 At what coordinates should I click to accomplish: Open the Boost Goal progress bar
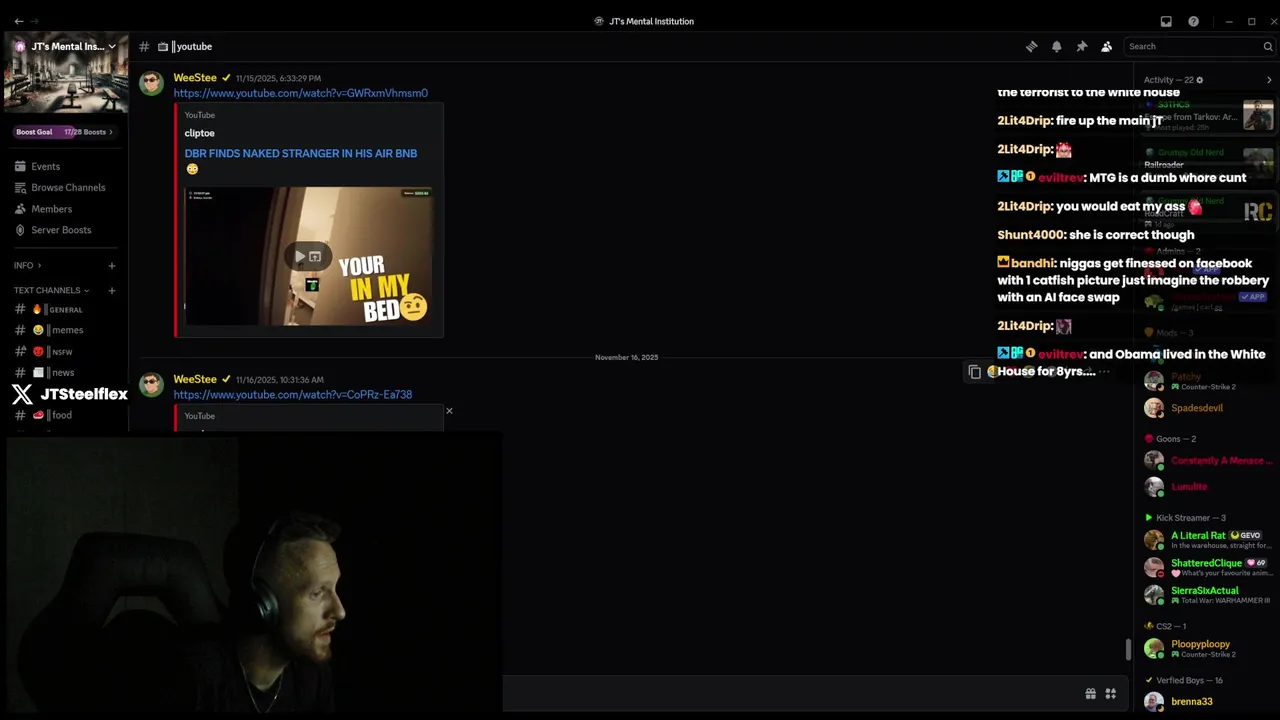click(64, 132)
